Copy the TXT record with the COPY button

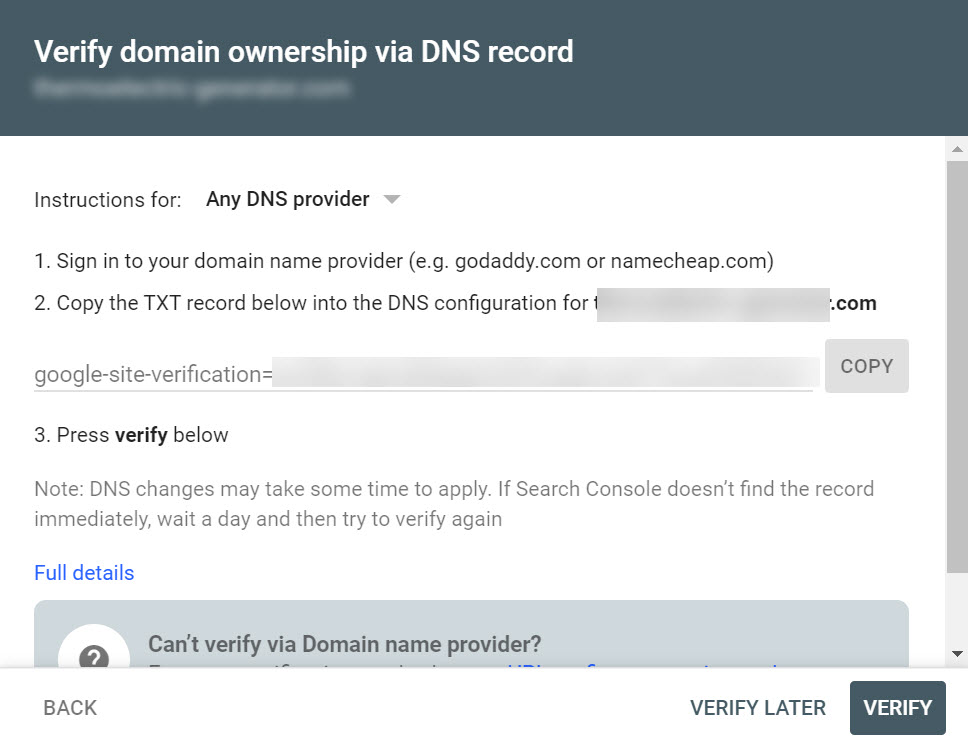point(866,366)
